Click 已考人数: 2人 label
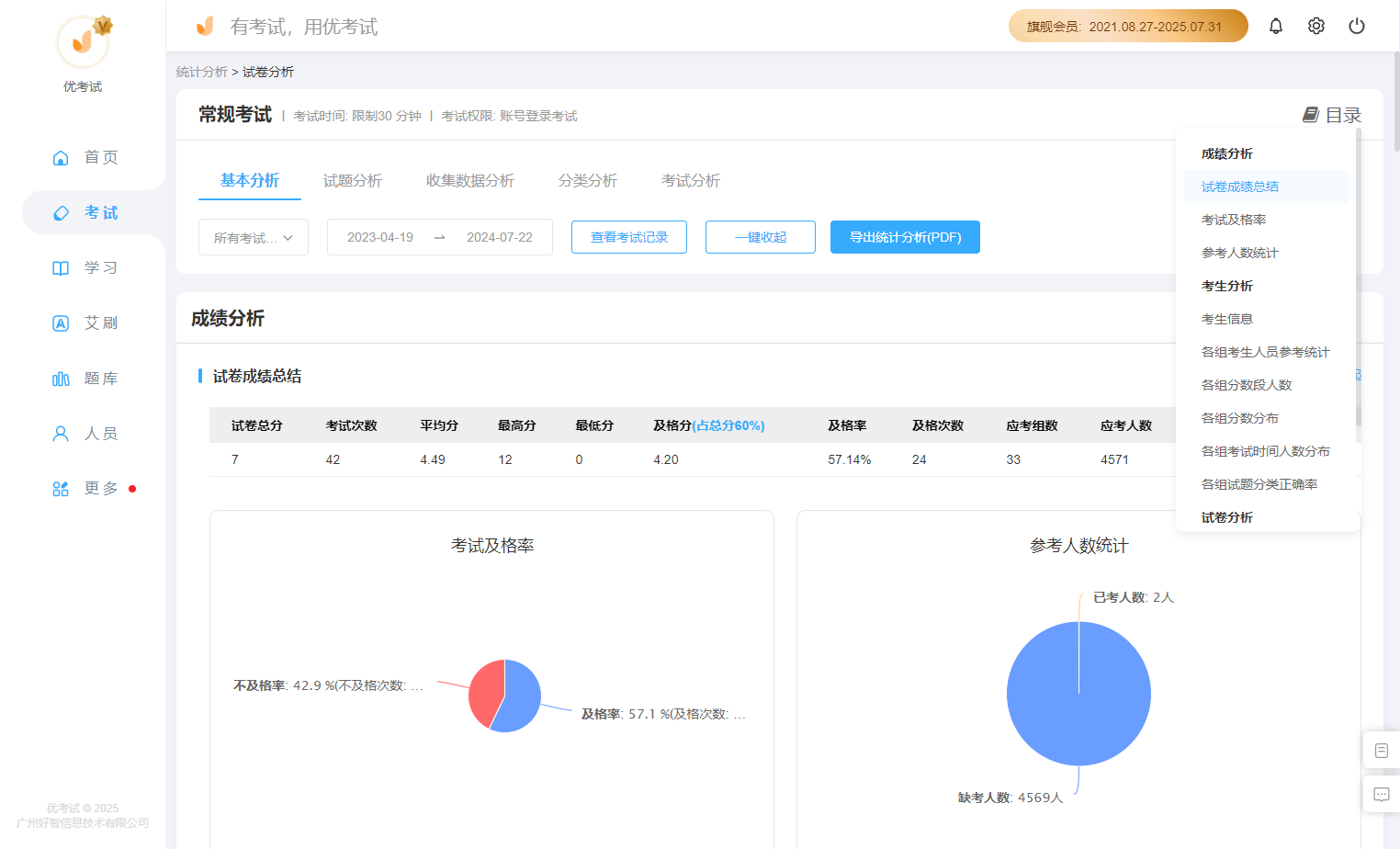 click(x=1134, y=597)
